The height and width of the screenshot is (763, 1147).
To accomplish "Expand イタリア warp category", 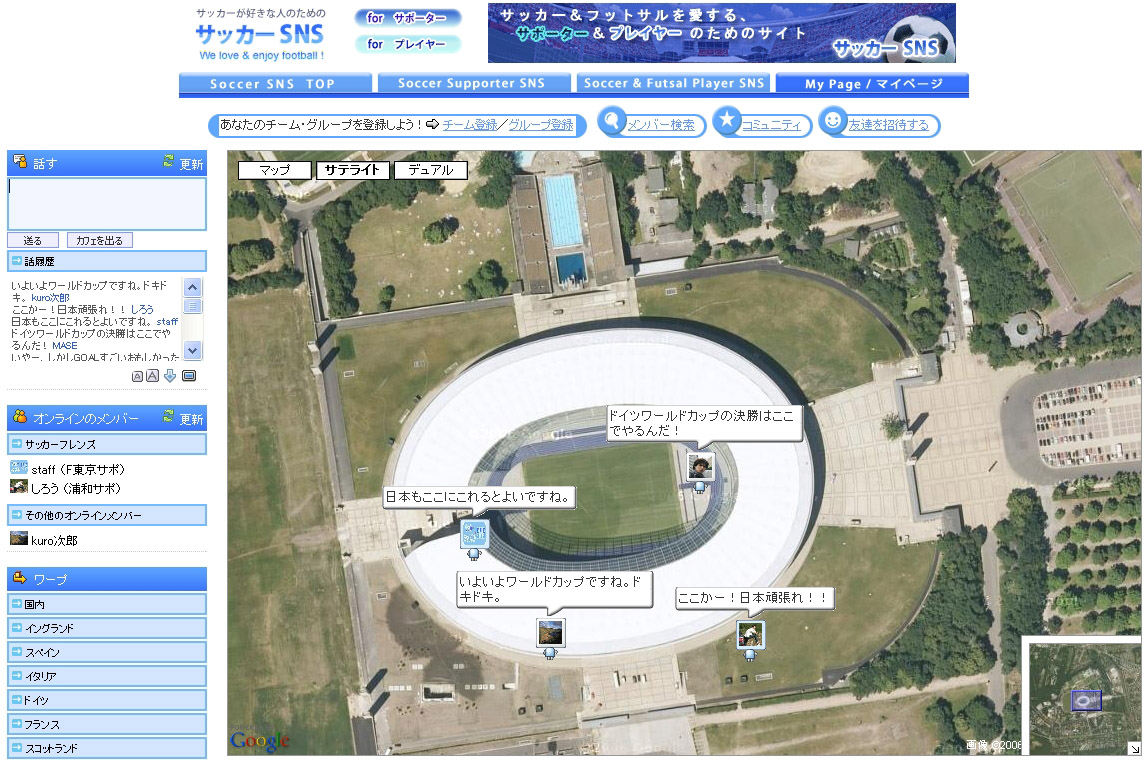I will [107, 676].
